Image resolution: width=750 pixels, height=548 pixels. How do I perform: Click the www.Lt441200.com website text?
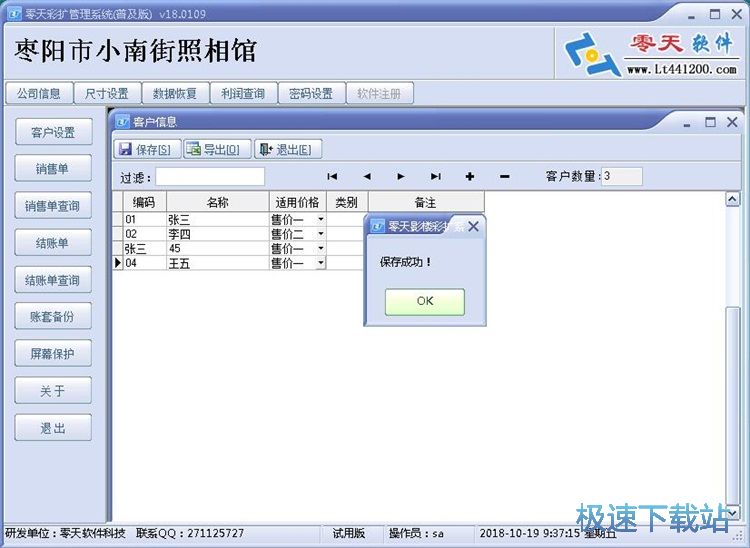(x=682, y=69)
